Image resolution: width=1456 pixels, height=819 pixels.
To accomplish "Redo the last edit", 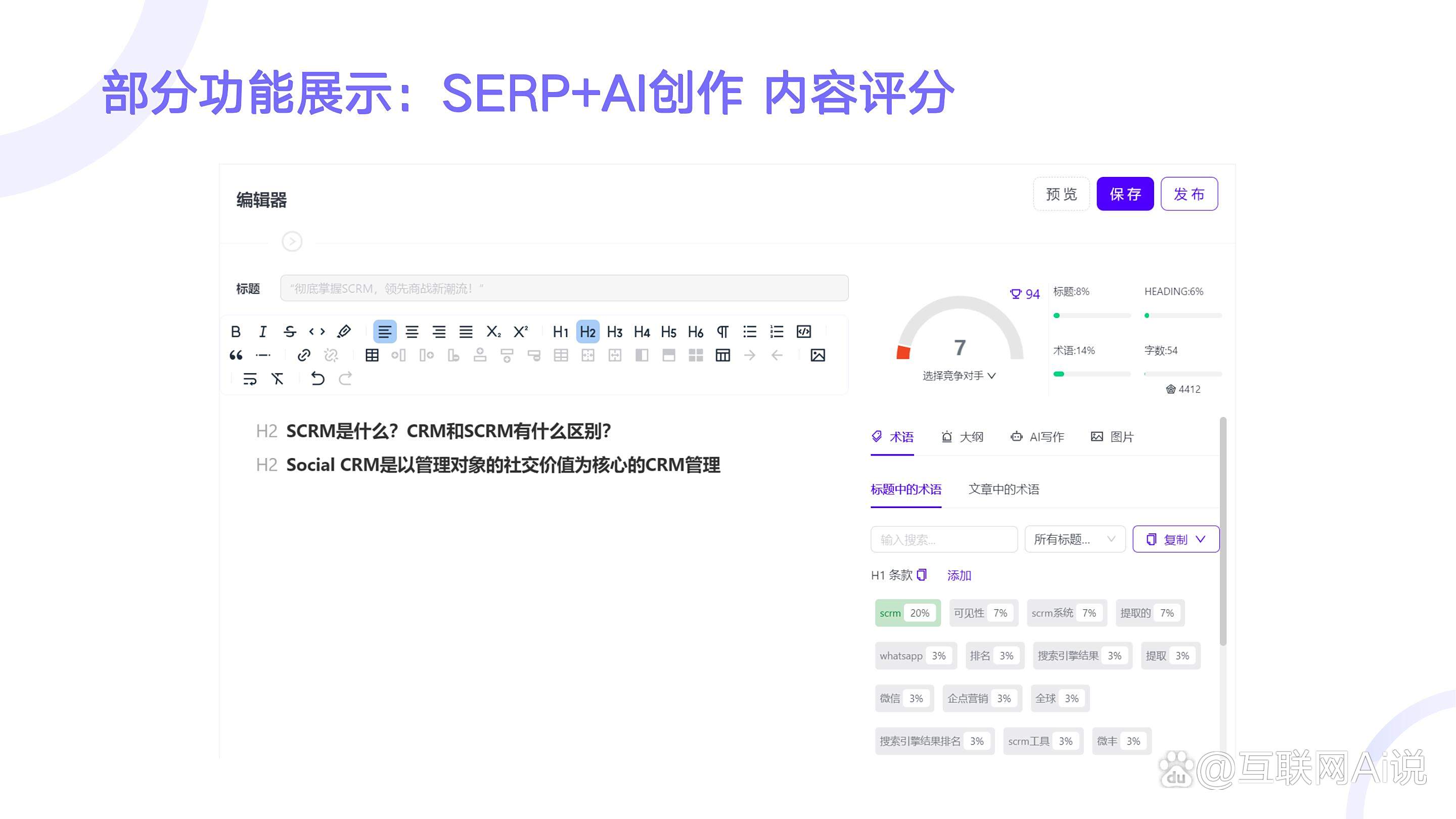I will pos(345,378).
